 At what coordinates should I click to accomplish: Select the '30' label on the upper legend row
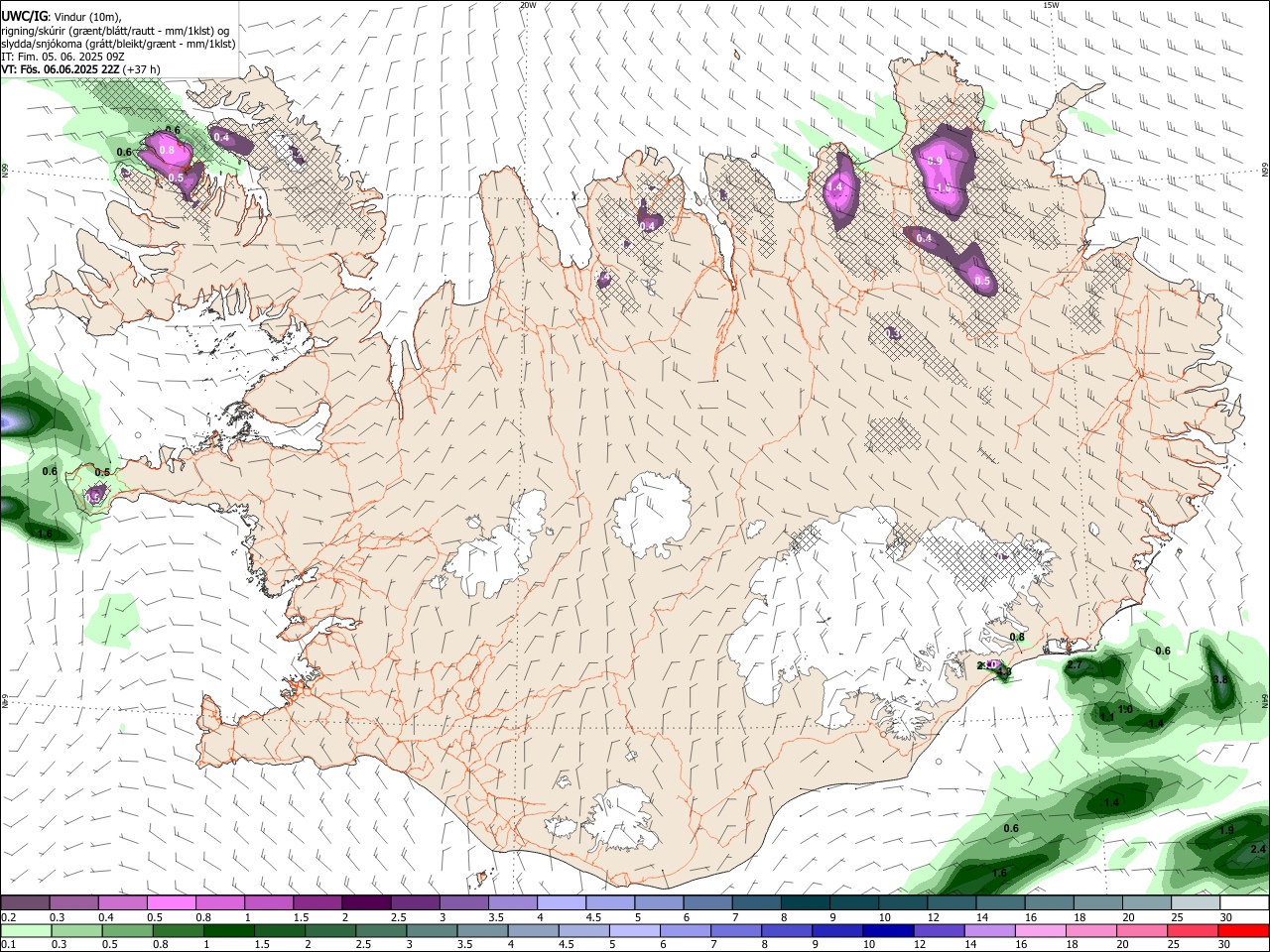(x=1226, y=917)
